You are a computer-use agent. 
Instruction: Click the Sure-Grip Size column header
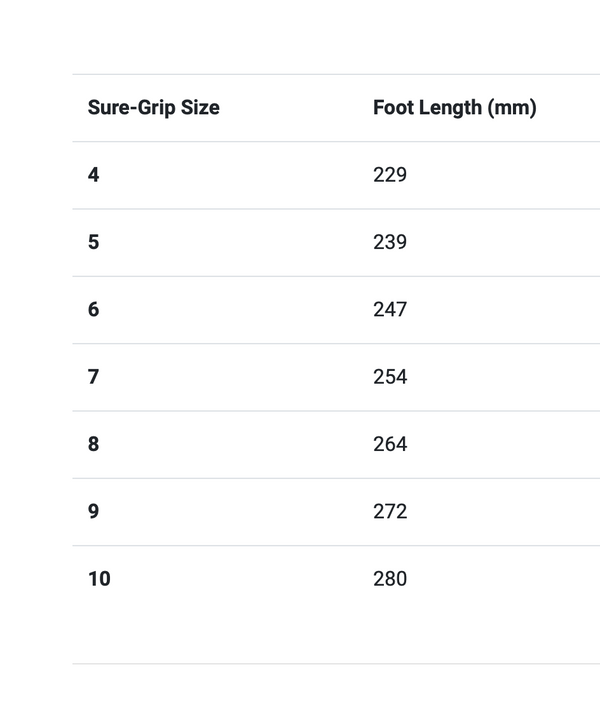tap(153, 107)
